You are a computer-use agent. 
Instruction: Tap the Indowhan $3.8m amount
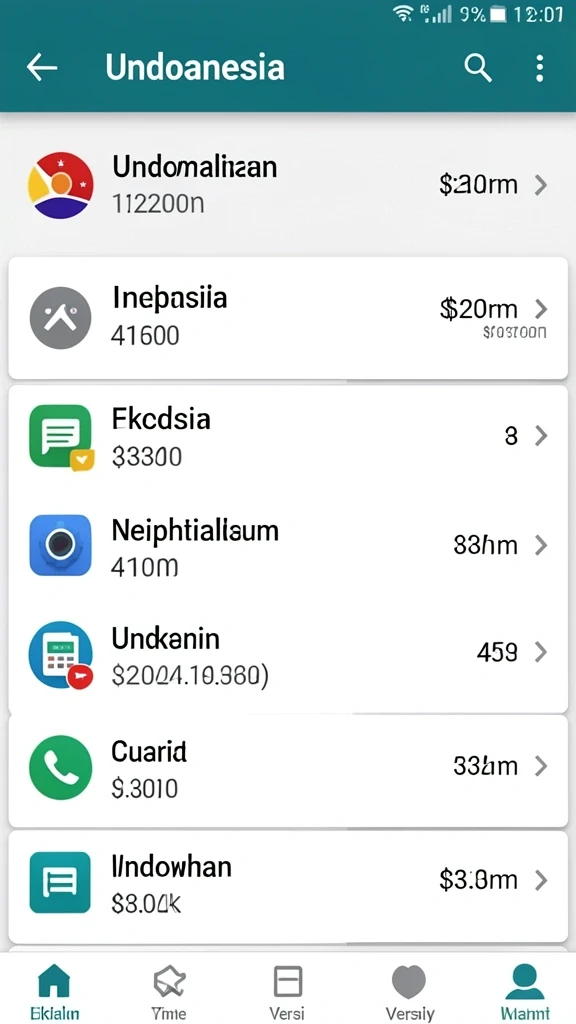point(478,880)
